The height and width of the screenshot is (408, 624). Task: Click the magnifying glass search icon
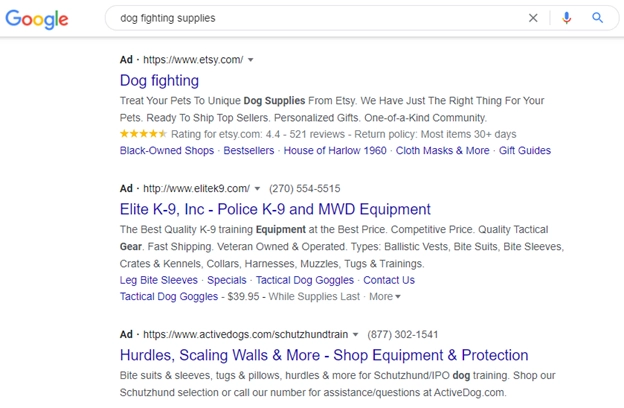(598, 18)
